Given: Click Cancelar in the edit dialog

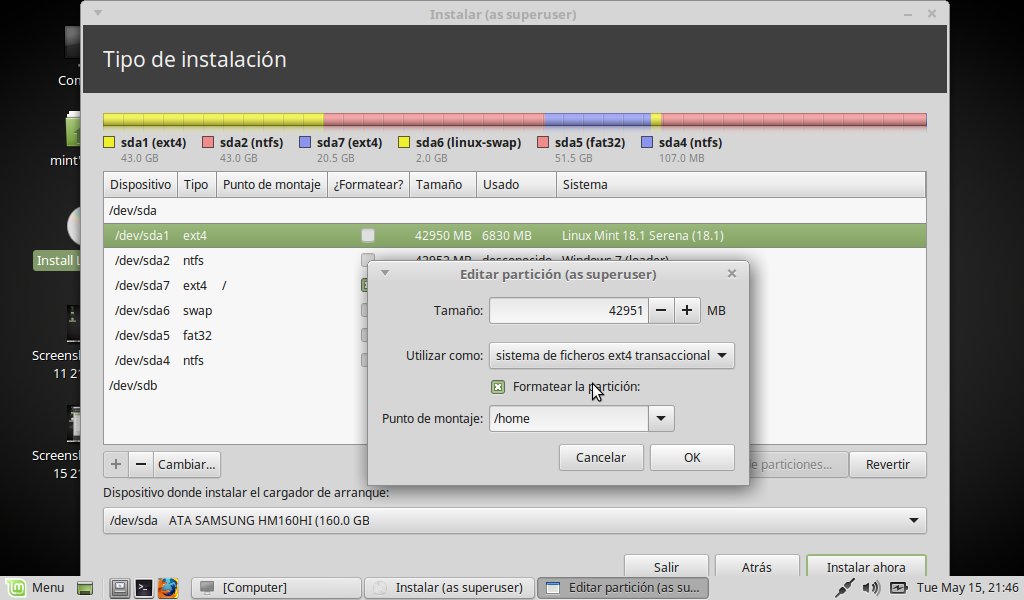Looking at the screenshot, I should 601,457.
